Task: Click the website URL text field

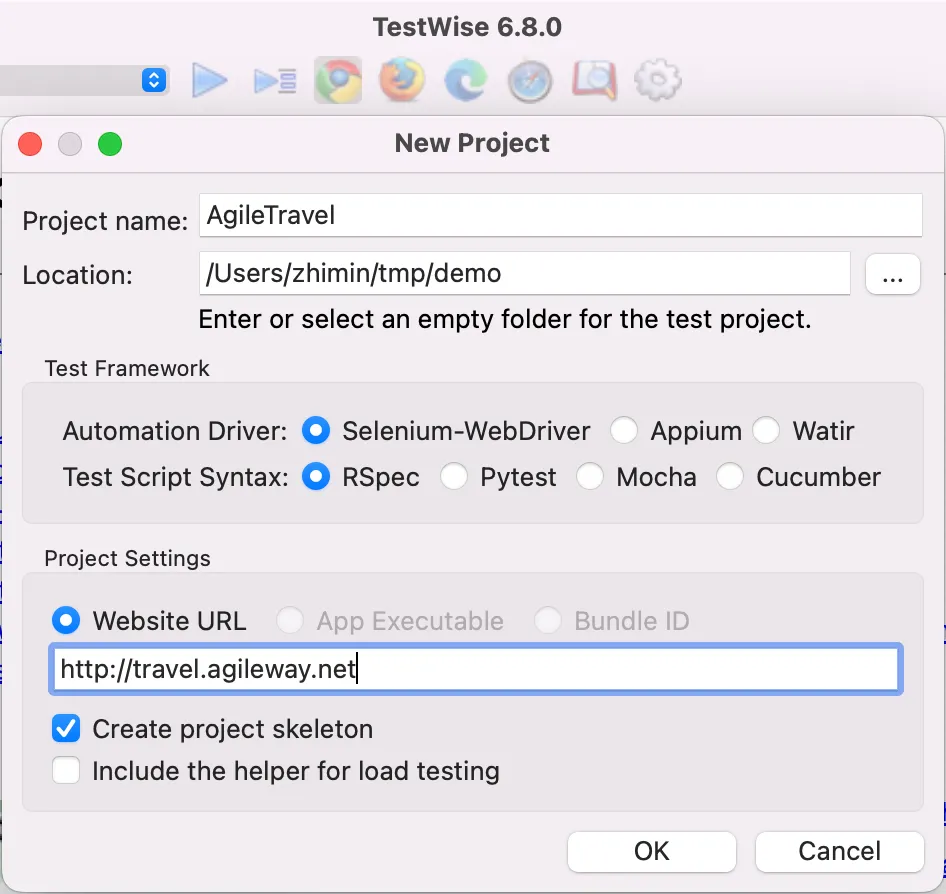Action: [475, 669]
